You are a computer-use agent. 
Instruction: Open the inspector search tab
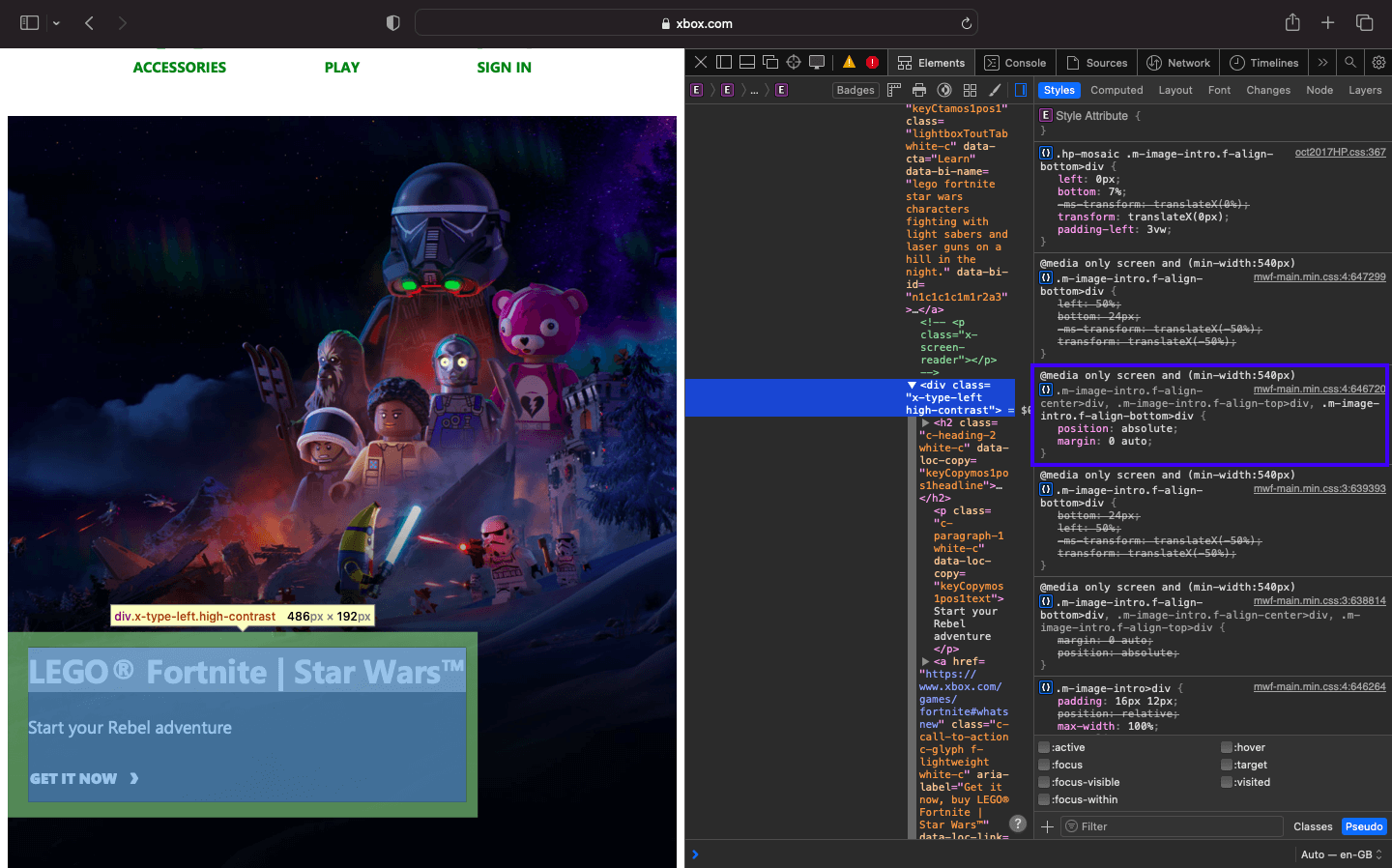[1350, 63]
